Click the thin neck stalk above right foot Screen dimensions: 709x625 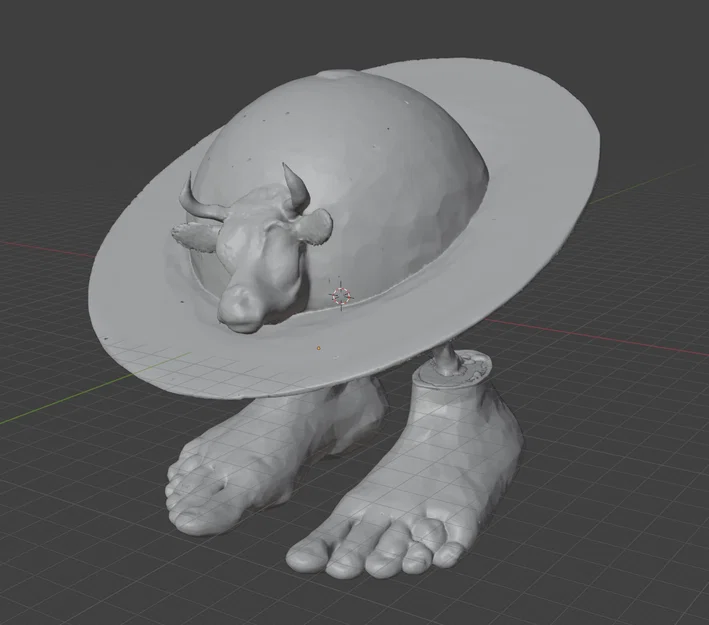pyautogui.click(x=447, y=360)
